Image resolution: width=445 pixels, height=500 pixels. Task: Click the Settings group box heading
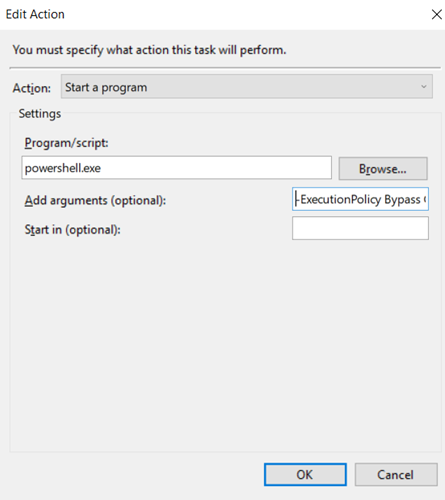[40, 114]
